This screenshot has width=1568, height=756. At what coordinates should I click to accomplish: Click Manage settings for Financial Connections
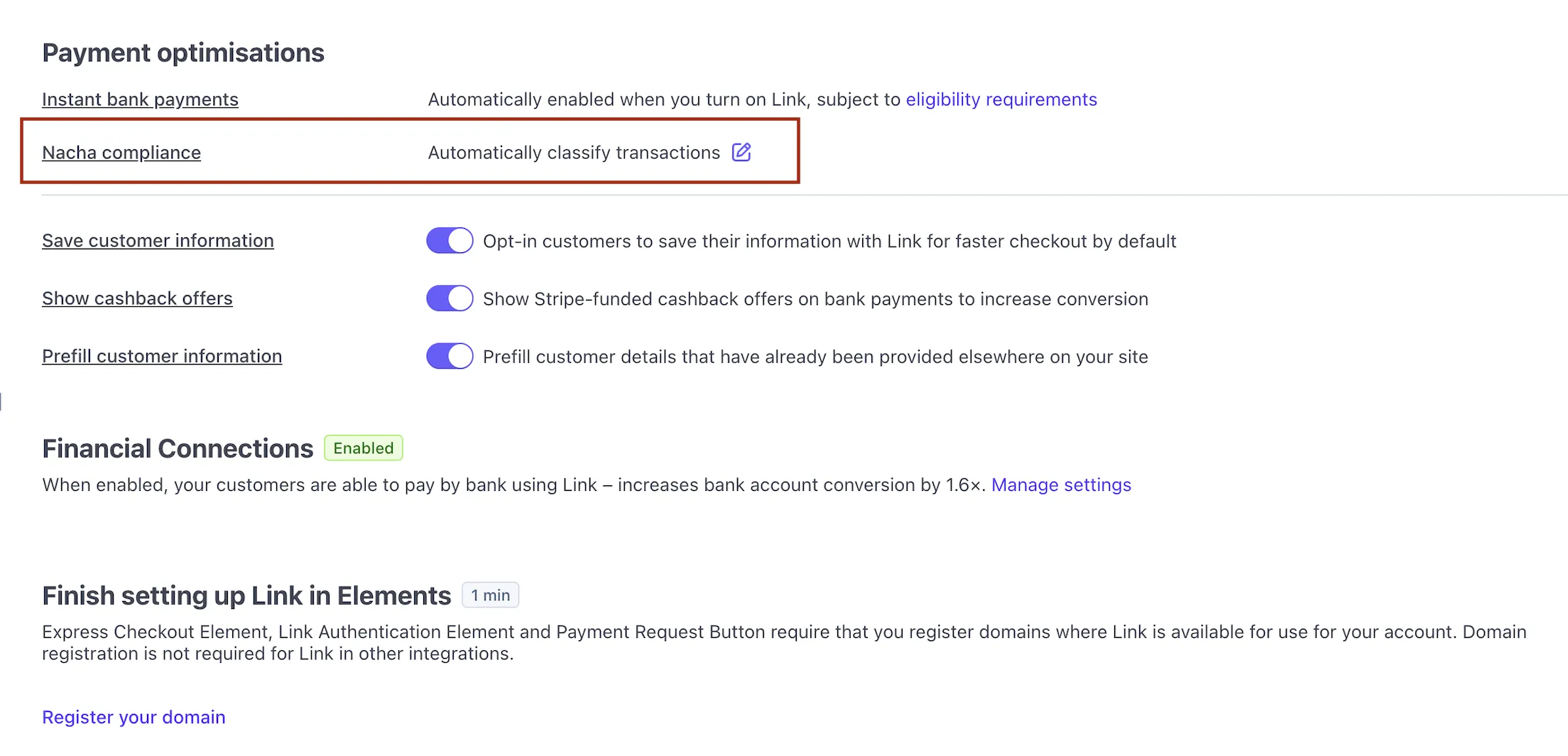point(1061,485)
